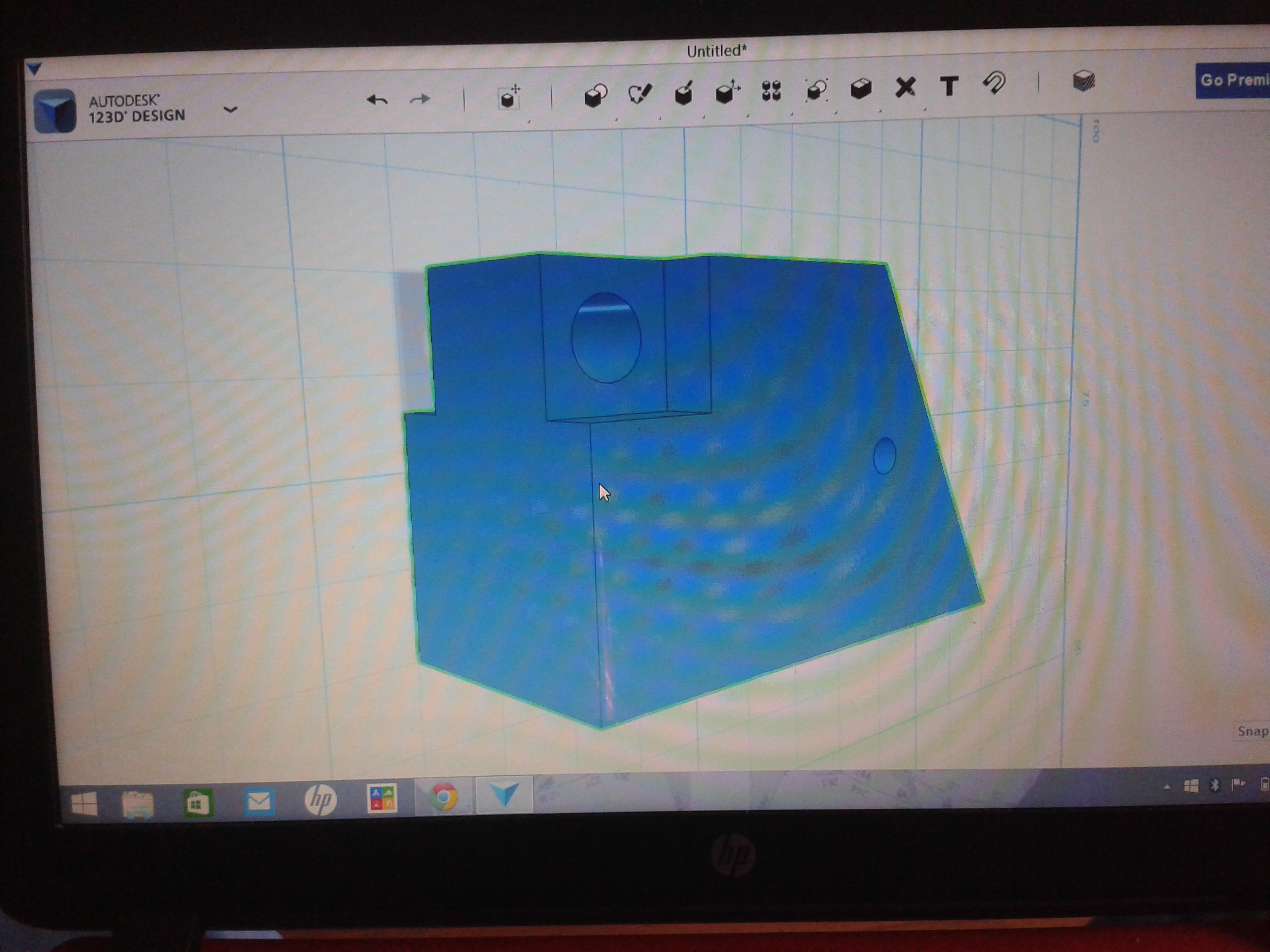Open the Windows Start button
The width and height of the screenshot is (1270, 952).
(84, 804)
